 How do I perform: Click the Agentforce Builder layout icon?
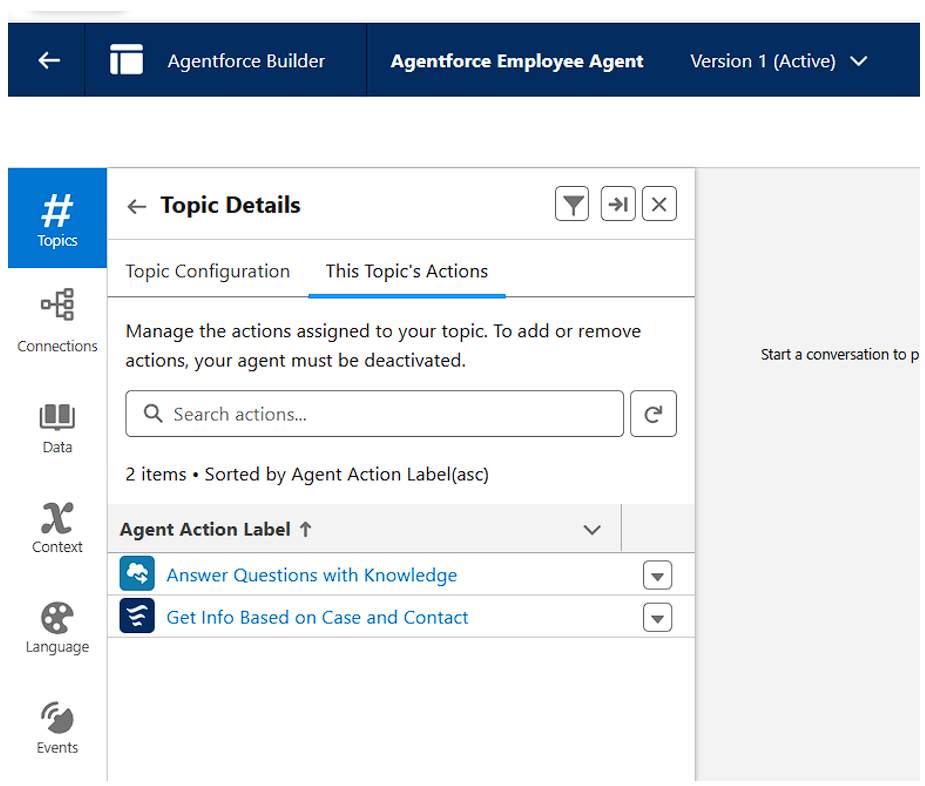pos(126,60)
